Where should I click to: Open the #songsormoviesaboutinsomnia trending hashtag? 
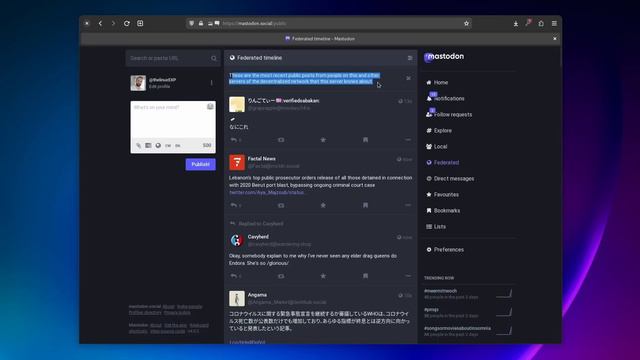(457, 328)
